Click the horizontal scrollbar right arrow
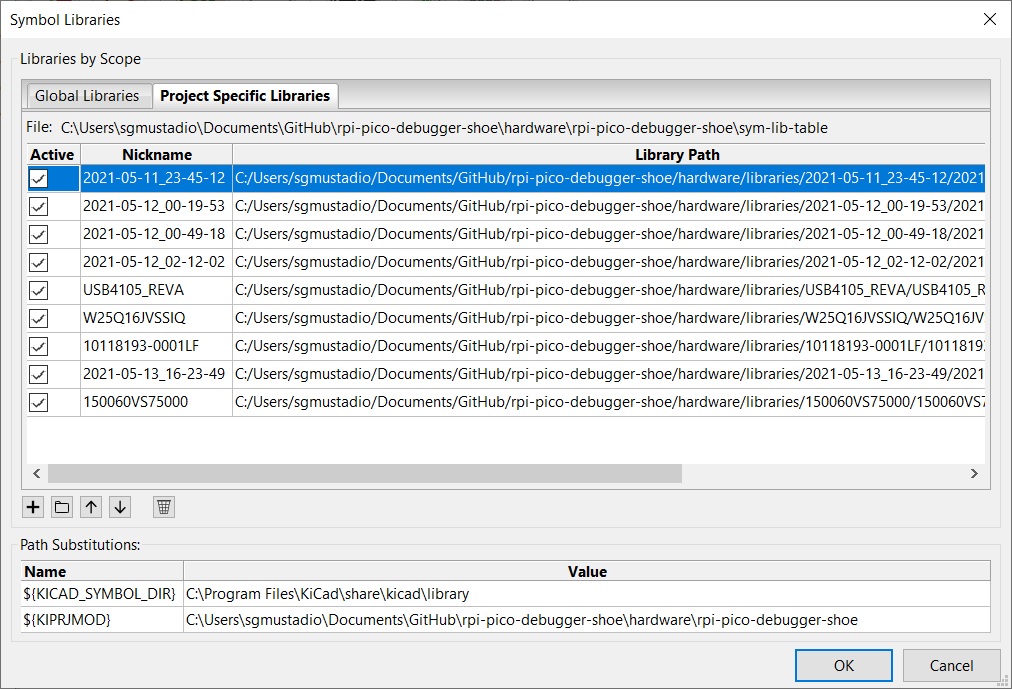Screen dimensions: 1012x689 click(x=972, y=474)
